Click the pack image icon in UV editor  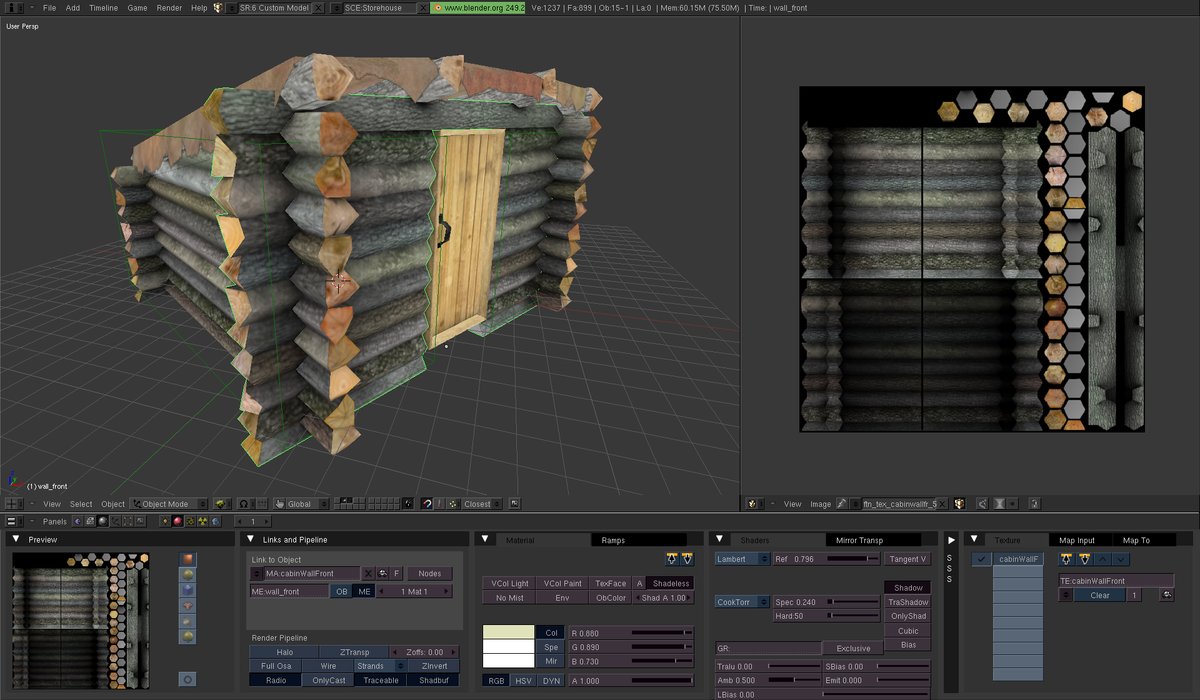[x=959, y=504]
